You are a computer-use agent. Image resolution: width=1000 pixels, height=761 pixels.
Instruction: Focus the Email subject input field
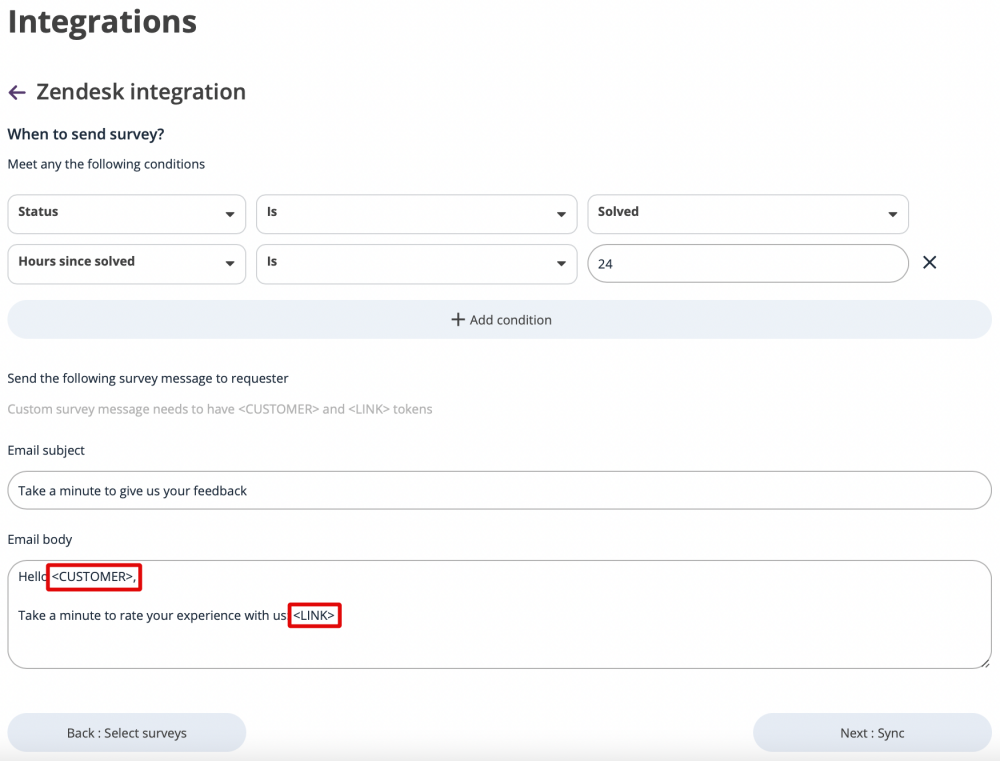point(499,491)
